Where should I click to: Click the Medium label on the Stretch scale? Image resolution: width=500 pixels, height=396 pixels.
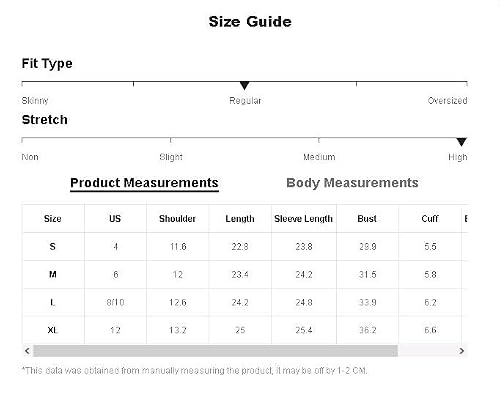319,157
